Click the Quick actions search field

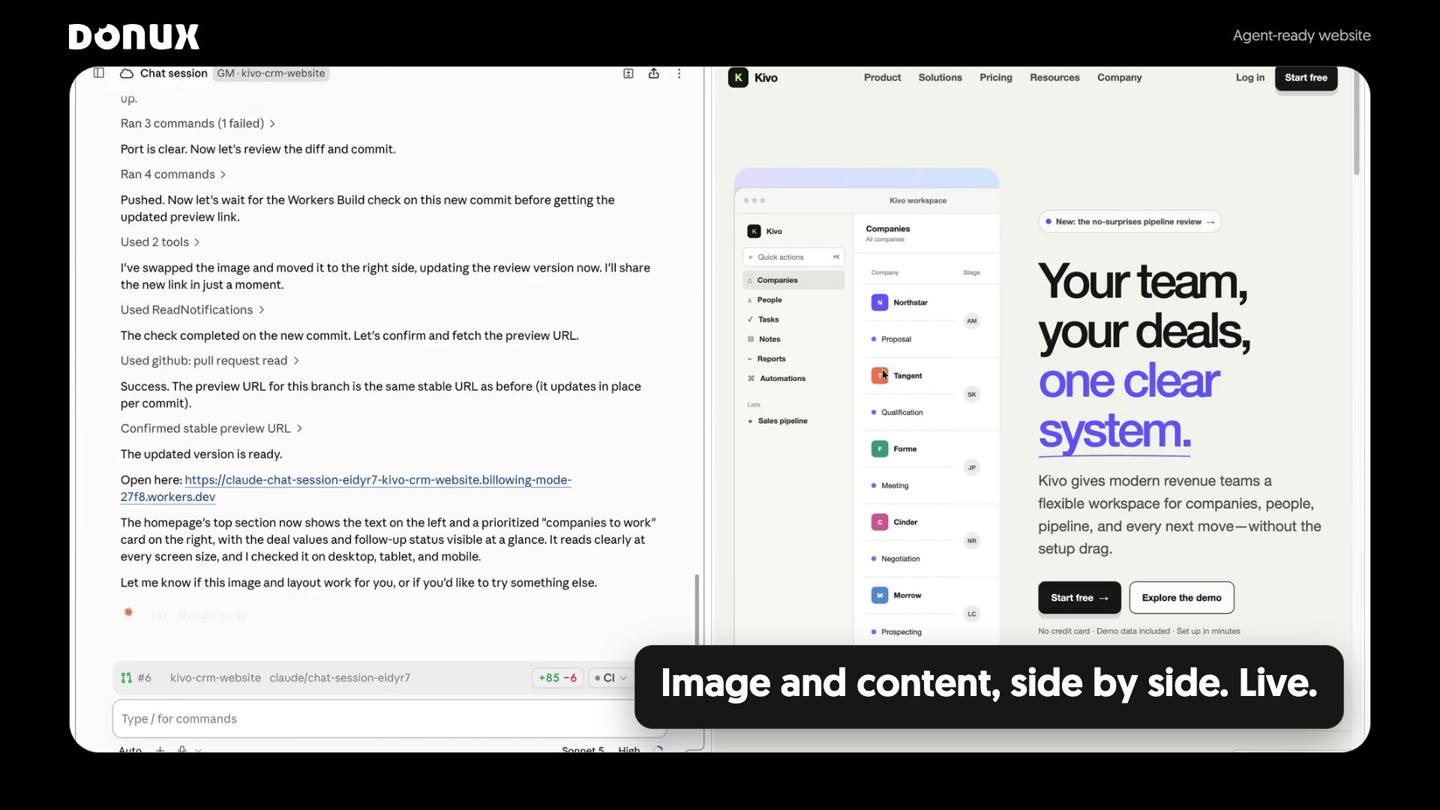point(794,257)
